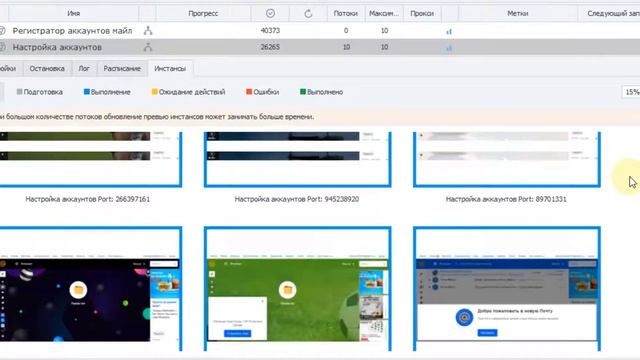Image resolution: width=640 pixels, height=360 pixels.
Task: Sort by the Метки column header
Action: pyautogui.click(x=518, y=13)
